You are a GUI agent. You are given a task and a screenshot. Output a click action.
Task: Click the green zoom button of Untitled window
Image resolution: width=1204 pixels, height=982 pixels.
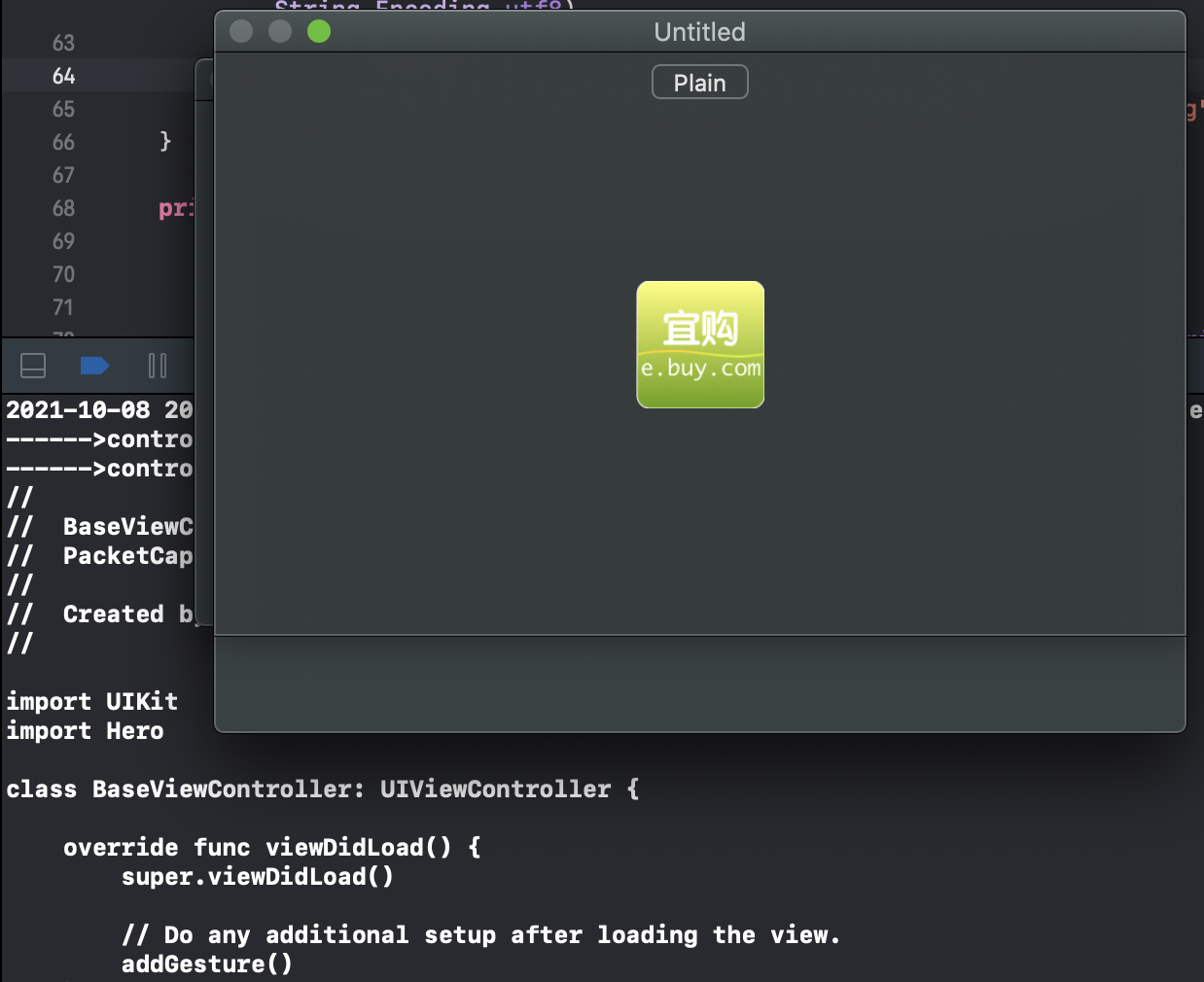(x=319, y=32)
